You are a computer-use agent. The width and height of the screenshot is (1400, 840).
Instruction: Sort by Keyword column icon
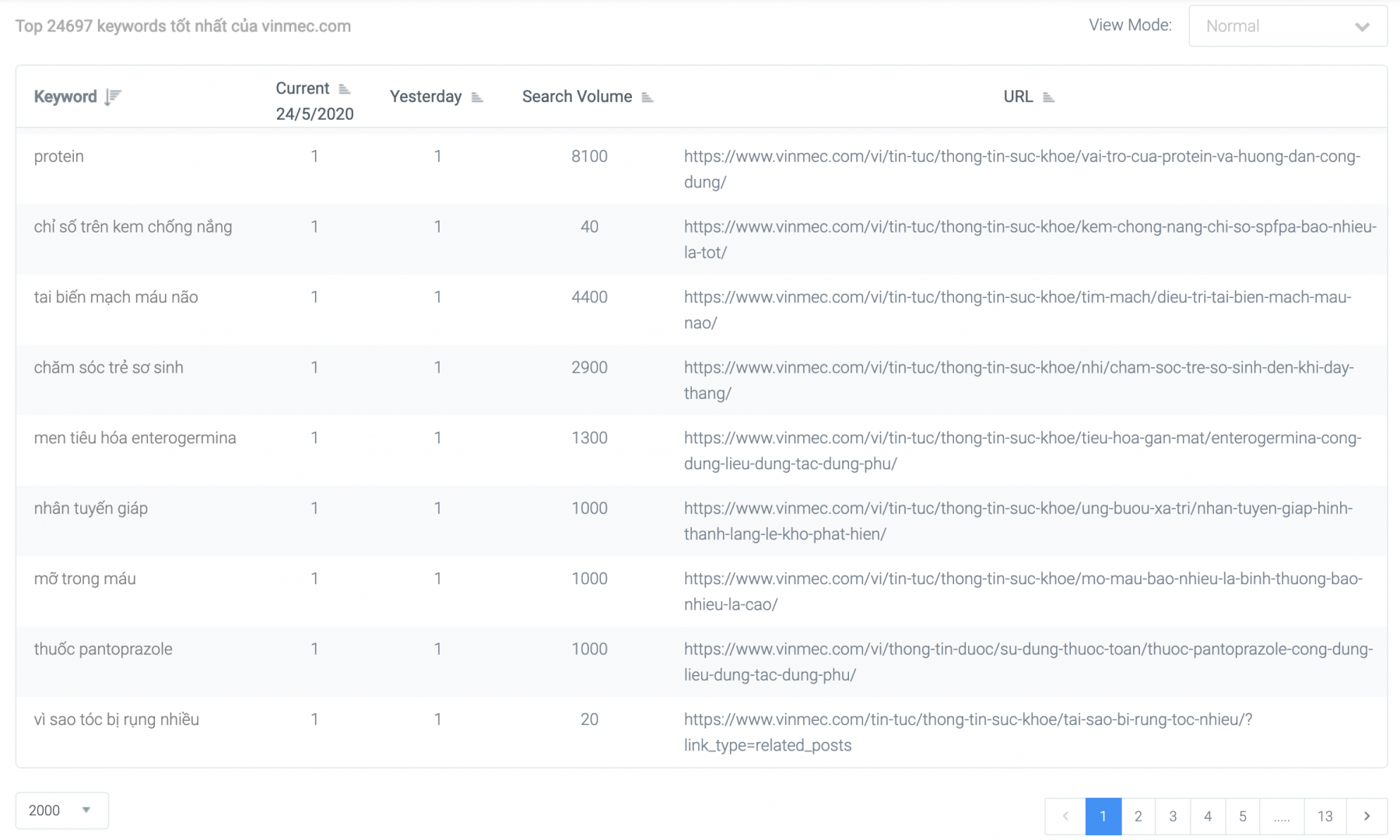coord(113,96)
